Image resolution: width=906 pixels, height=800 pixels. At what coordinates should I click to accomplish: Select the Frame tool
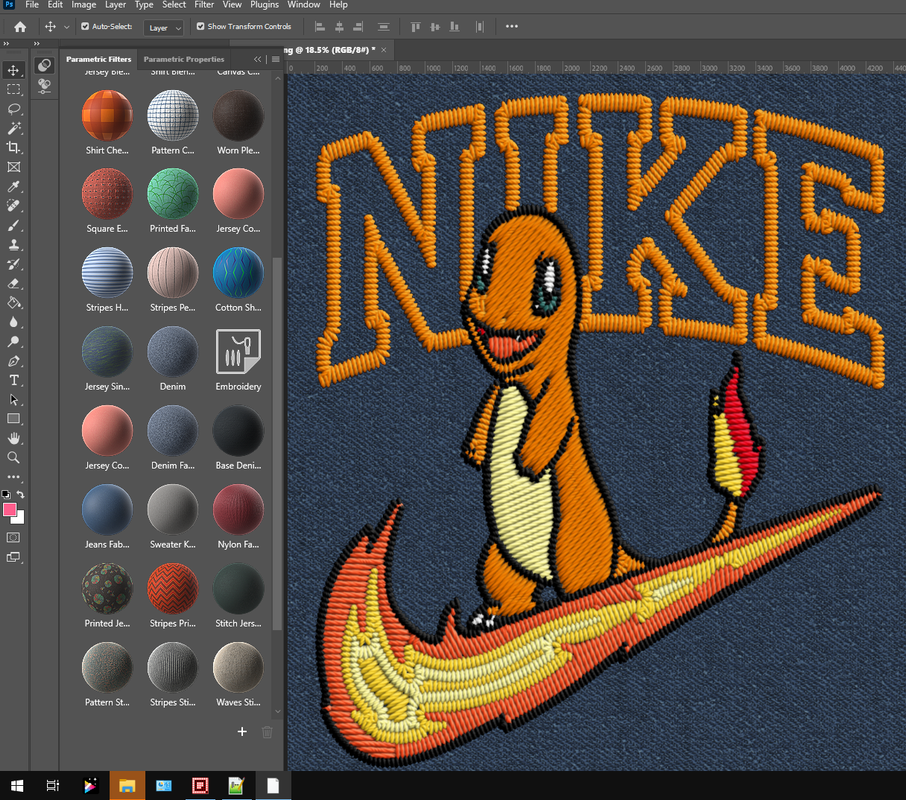[x=13, y=167]
